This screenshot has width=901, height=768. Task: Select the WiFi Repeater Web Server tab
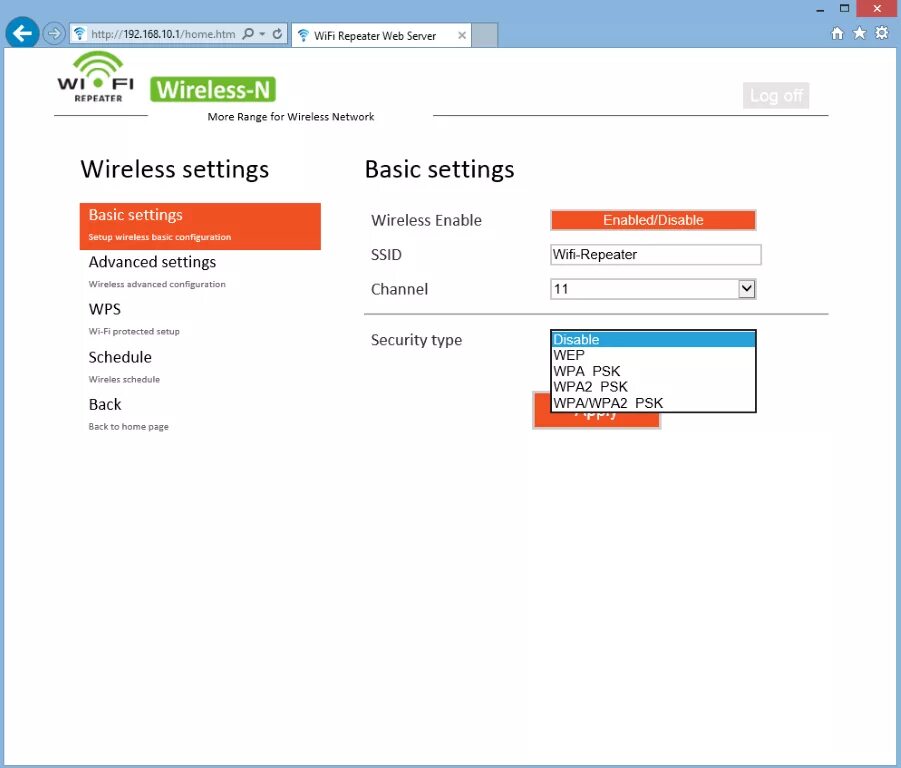pos(381,36)
